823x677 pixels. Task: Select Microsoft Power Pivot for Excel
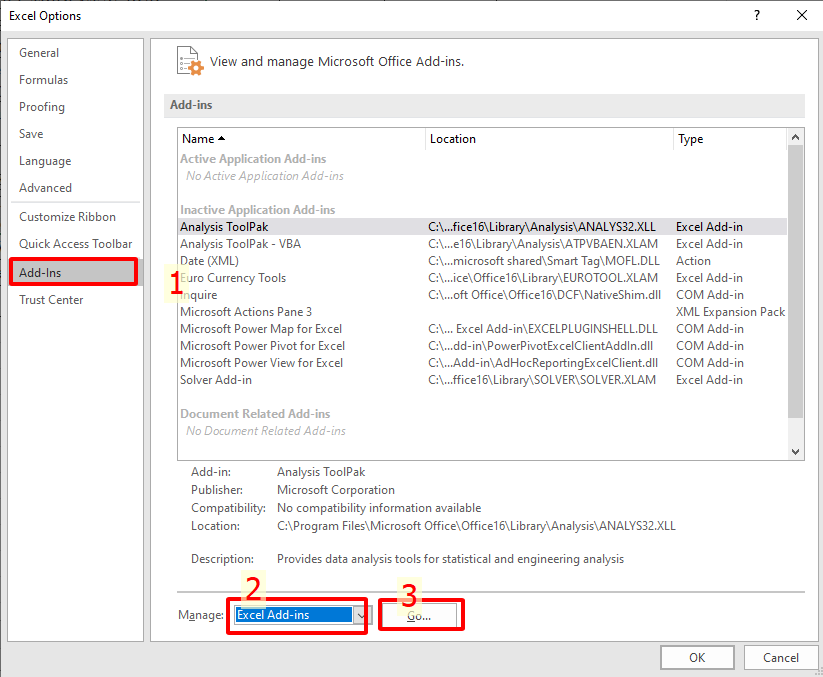[482, 346]
